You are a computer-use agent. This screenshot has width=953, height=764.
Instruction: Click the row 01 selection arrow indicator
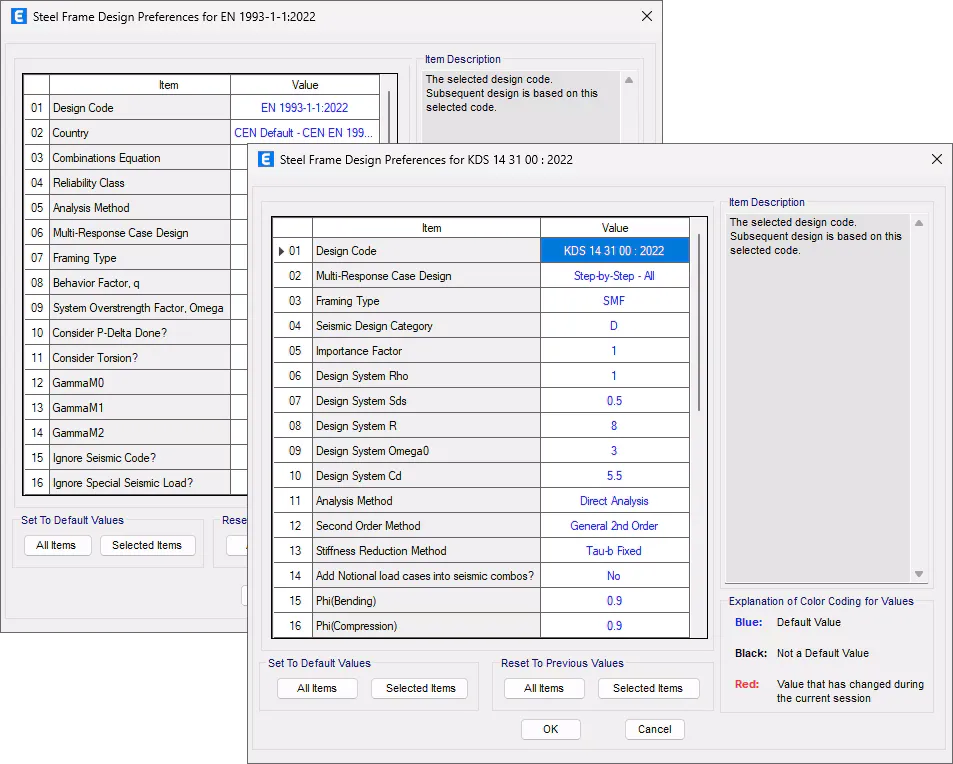click(282, 251)
